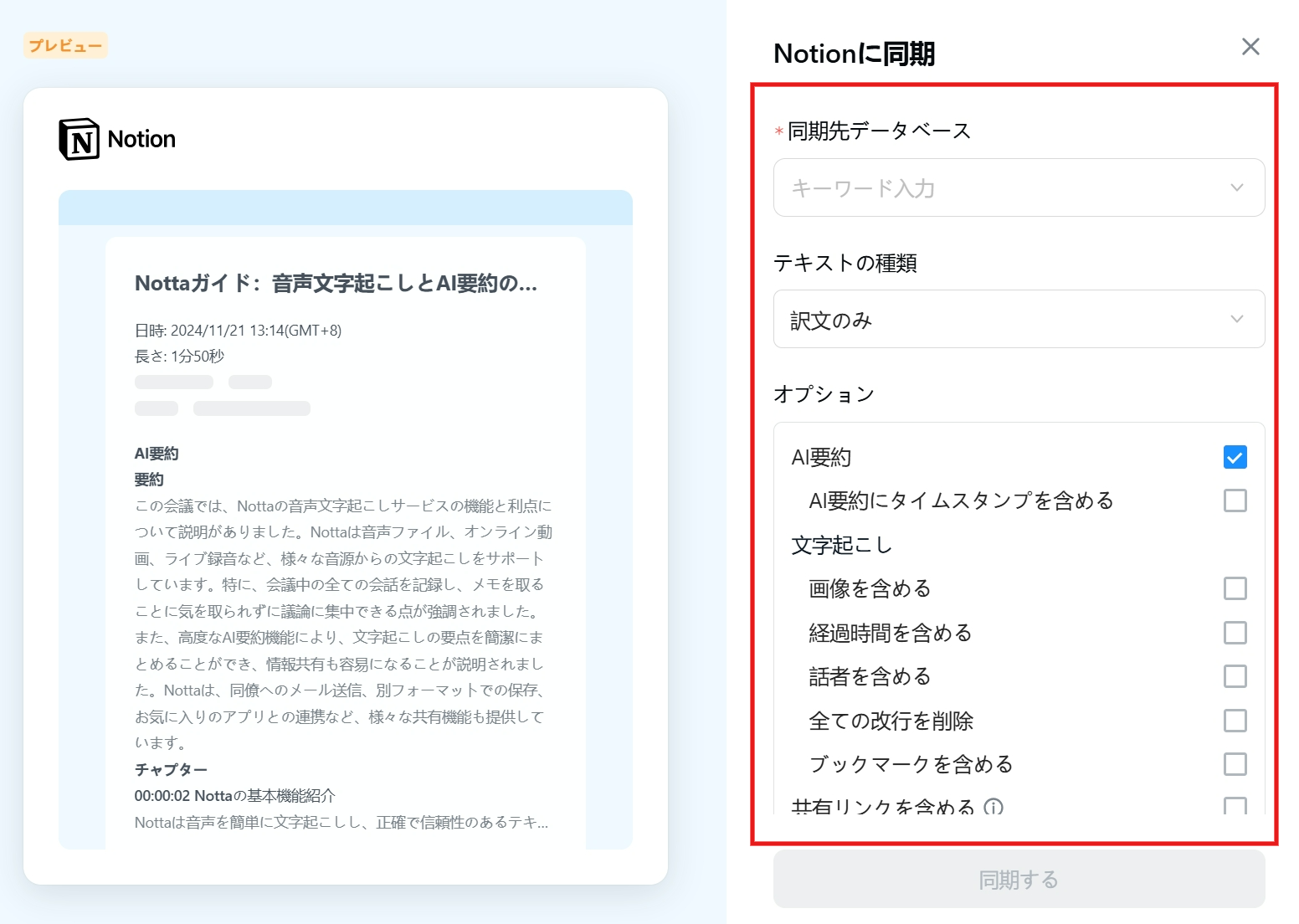Open the 同期先データベース keyword dropdown
This screenshot has height=924, width=1299.
click(x=1019, y=187)
